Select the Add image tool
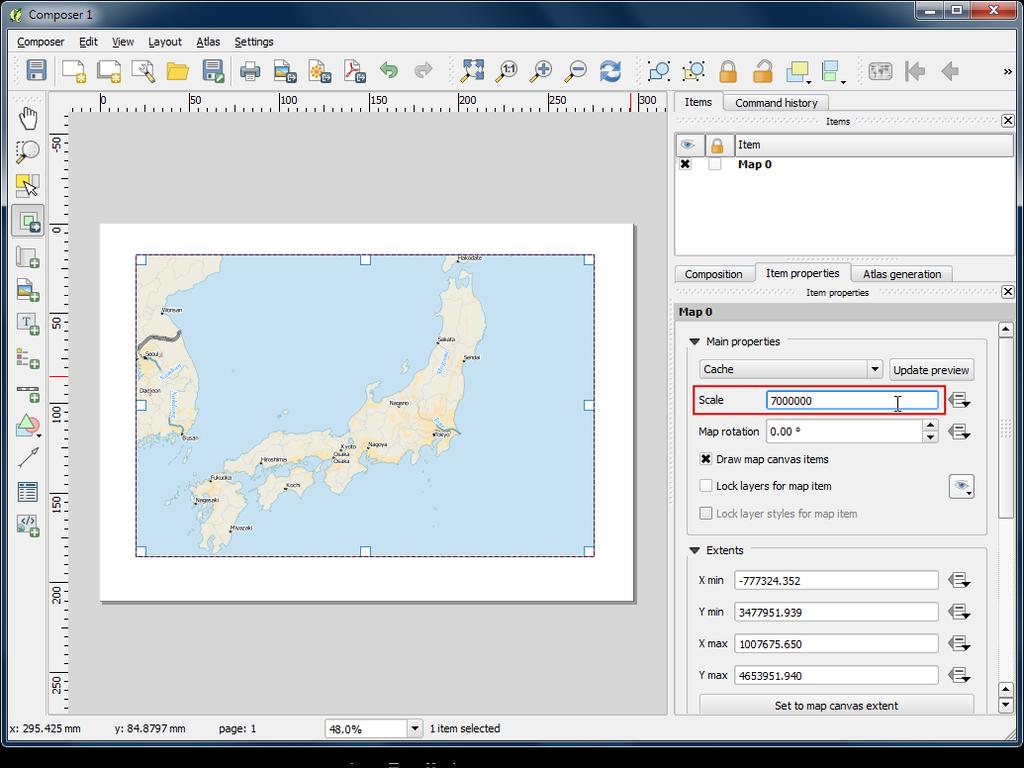Image resolution: width=1024 pixels, height=768 pixels. pos(27,290)
